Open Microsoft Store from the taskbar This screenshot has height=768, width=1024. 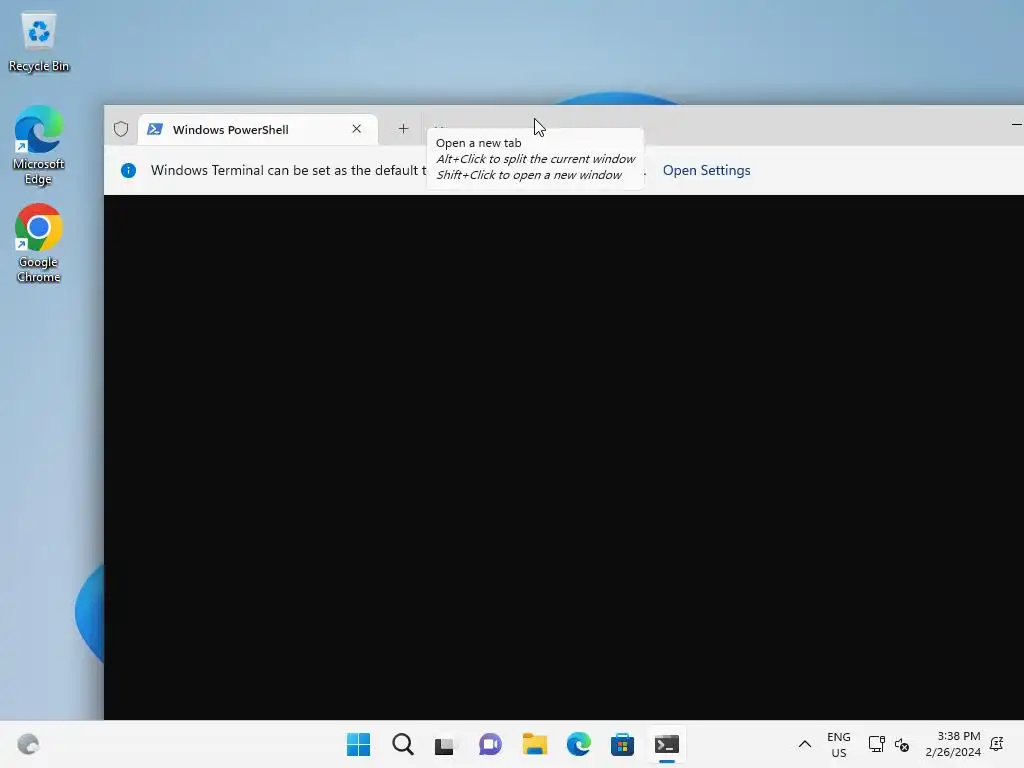click(622, 744)
